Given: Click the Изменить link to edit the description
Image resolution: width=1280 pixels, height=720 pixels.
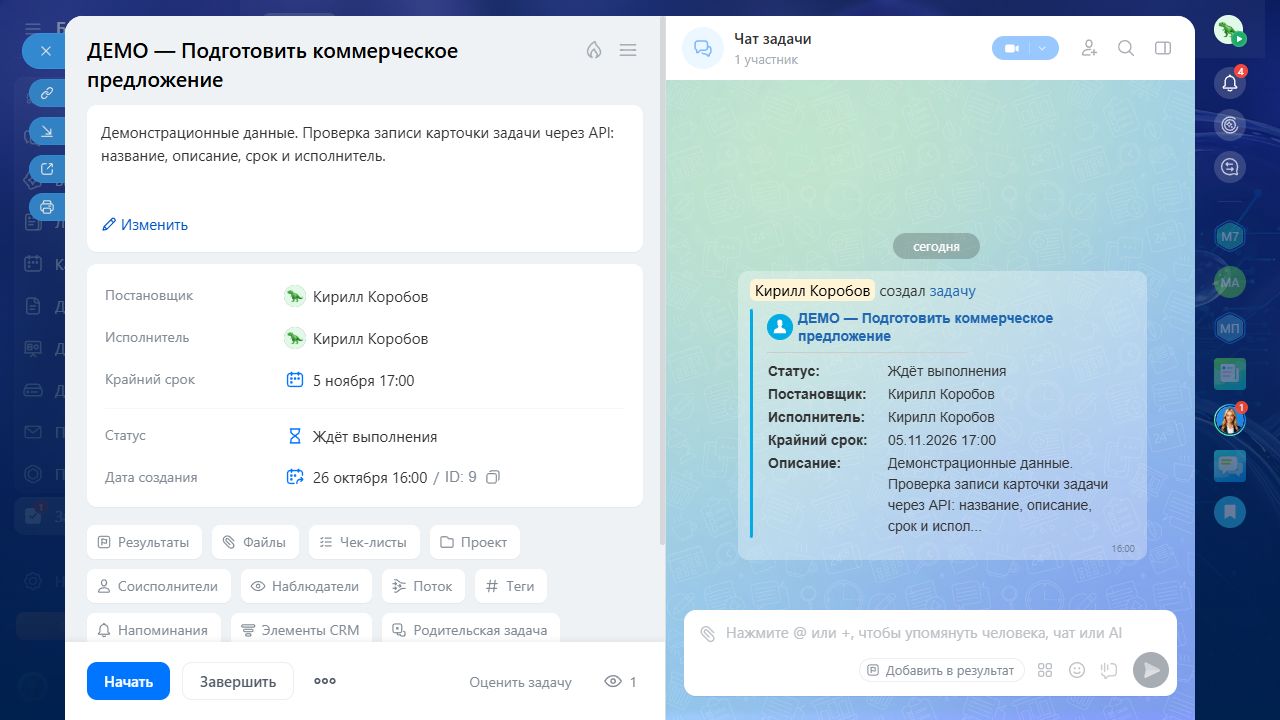Looking at the screenshot, I should (x=145, y=225).
